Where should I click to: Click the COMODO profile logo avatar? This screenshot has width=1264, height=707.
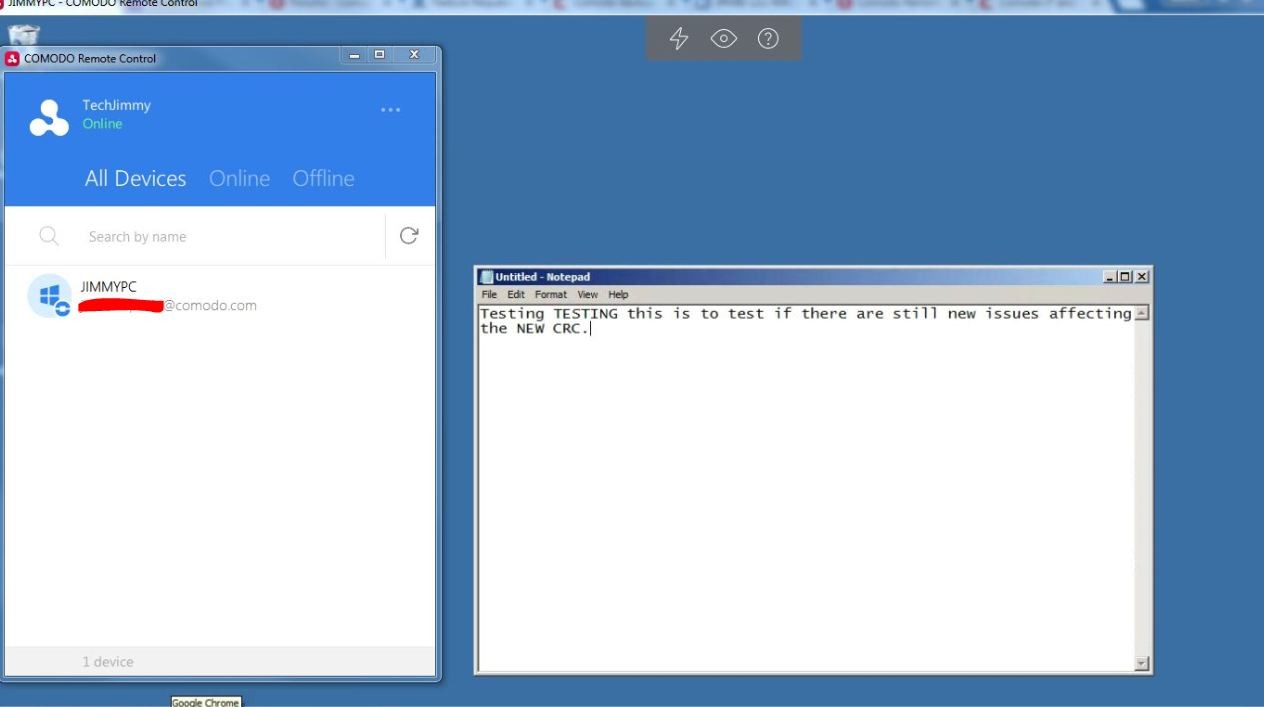pyautogui.click(x=49, y=117)
